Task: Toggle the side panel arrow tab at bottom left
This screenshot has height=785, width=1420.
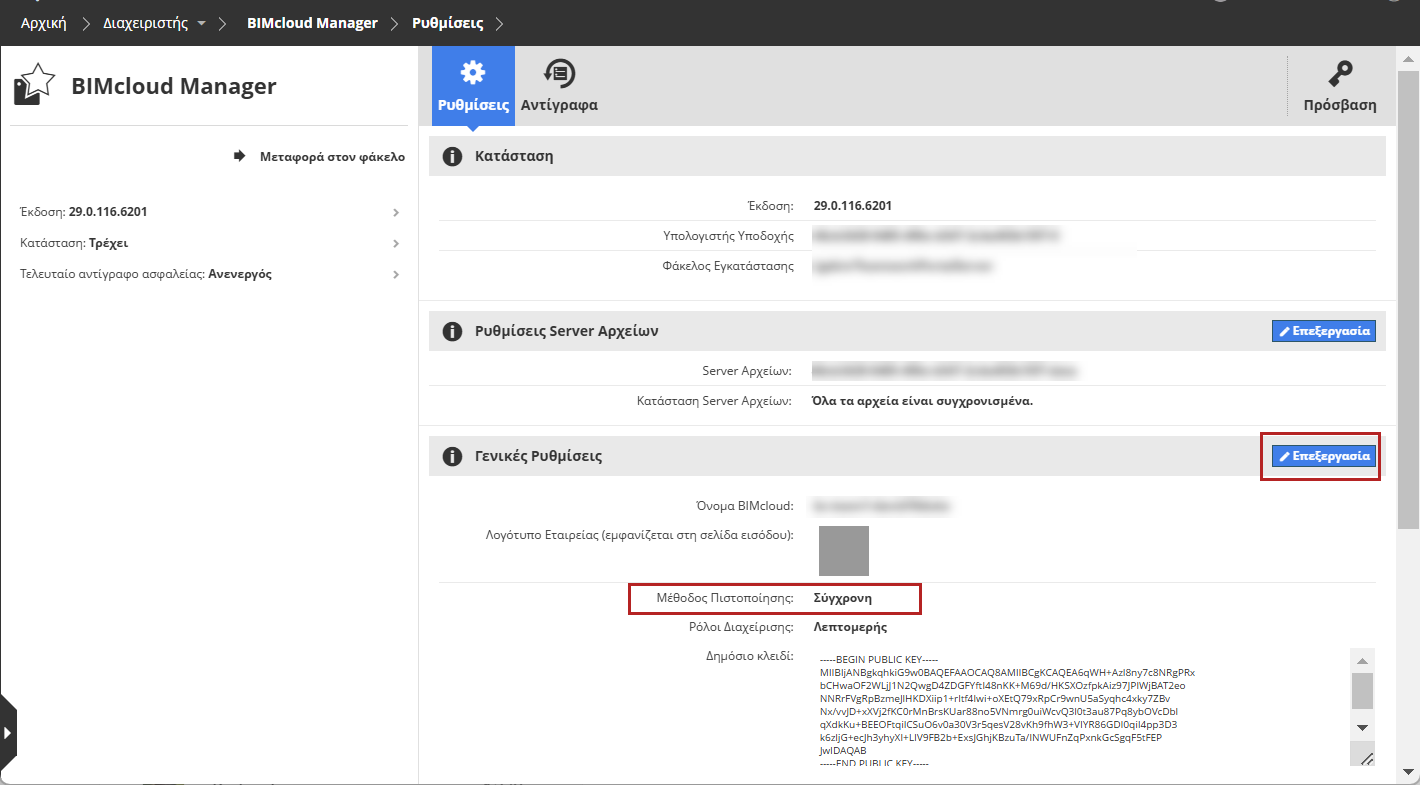Action: coord(8,732)
